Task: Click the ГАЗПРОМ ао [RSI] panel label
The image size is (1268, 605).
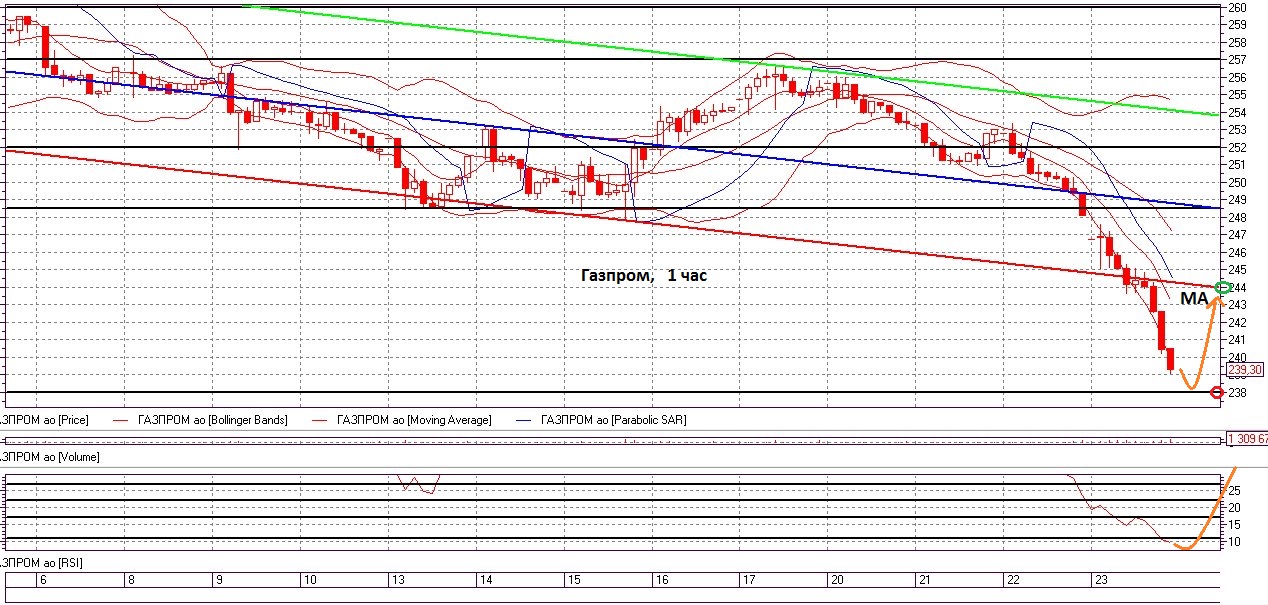Action: (x=42, y=564)
